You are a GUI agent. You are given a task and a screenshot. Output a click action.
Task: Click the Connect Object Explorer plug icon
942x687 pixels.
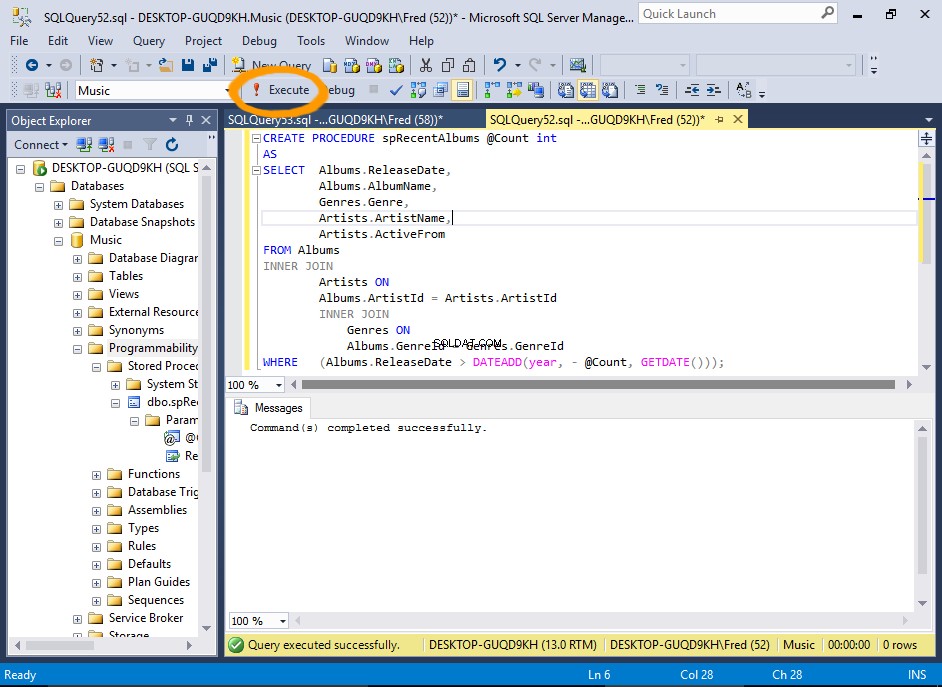pos(84,144)
